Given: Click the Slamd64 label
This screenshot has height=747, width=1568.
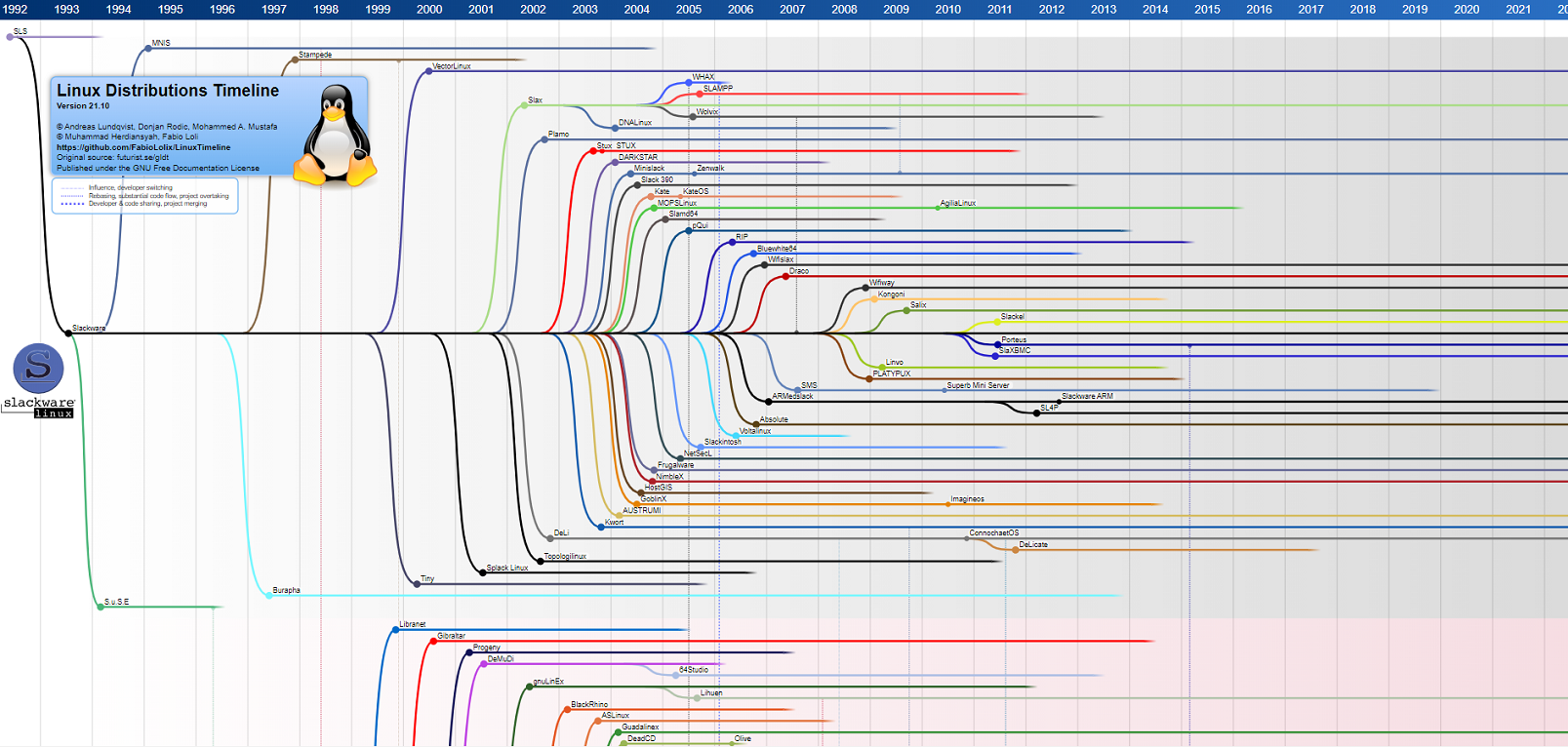Looking at the screenshot, I should [683, 215].
